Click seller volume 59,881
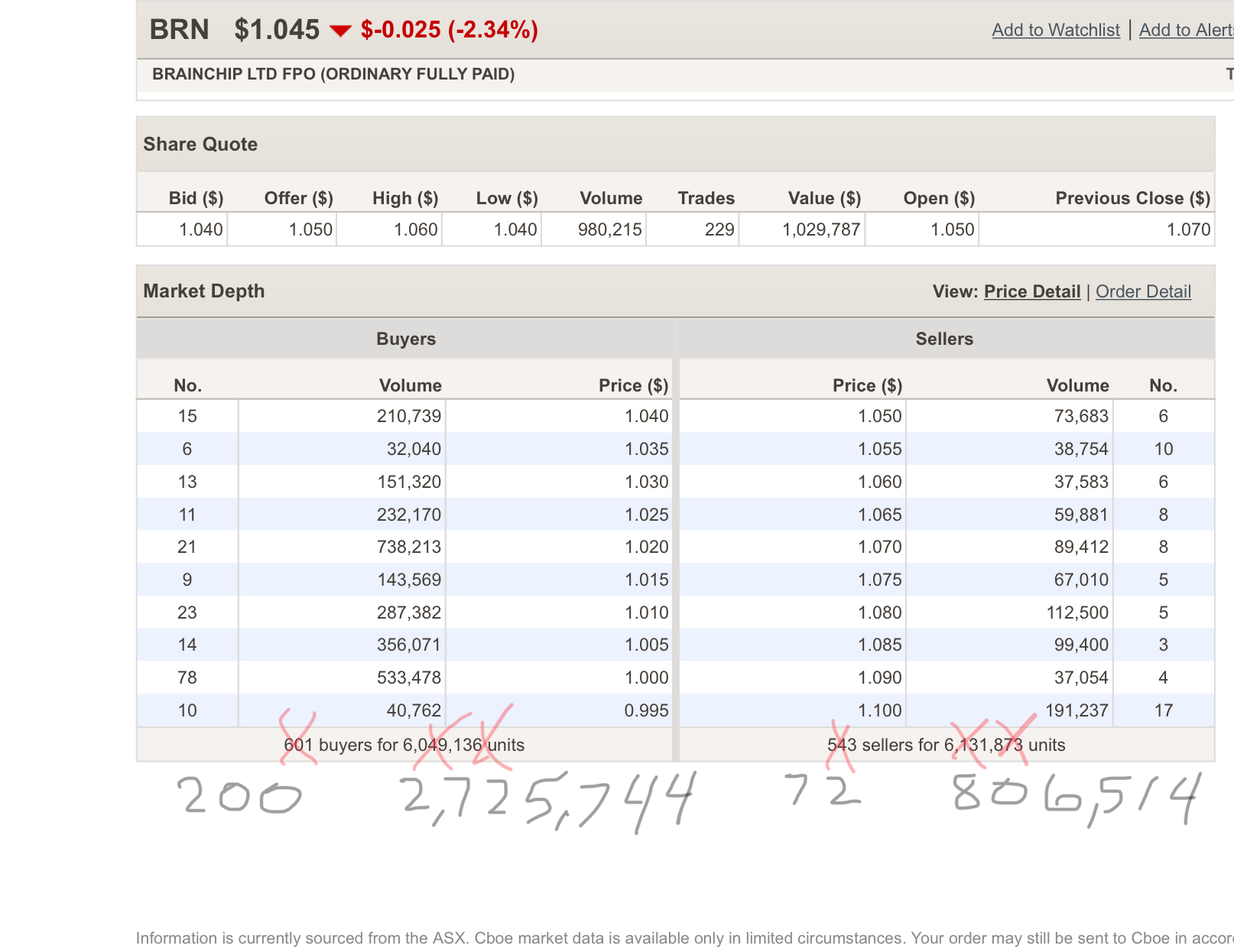 pos(1081,515)
